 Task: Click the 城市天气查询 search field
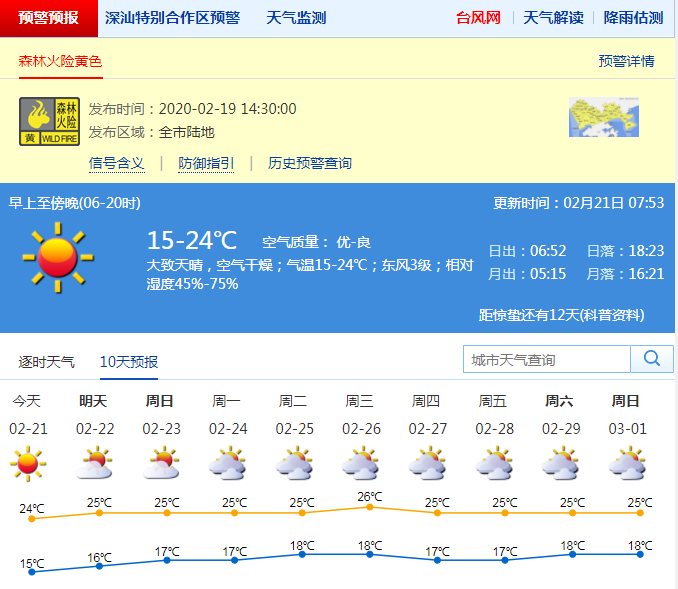[547, 359]
